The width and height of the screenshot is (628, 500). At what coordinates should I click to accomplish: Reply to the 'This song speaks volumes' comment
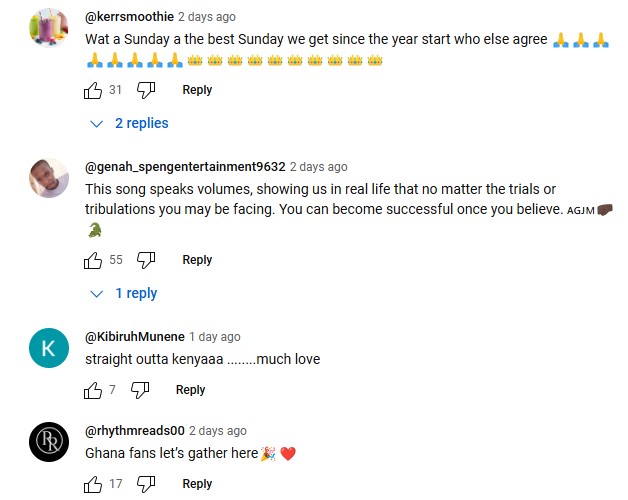point(197,260)
